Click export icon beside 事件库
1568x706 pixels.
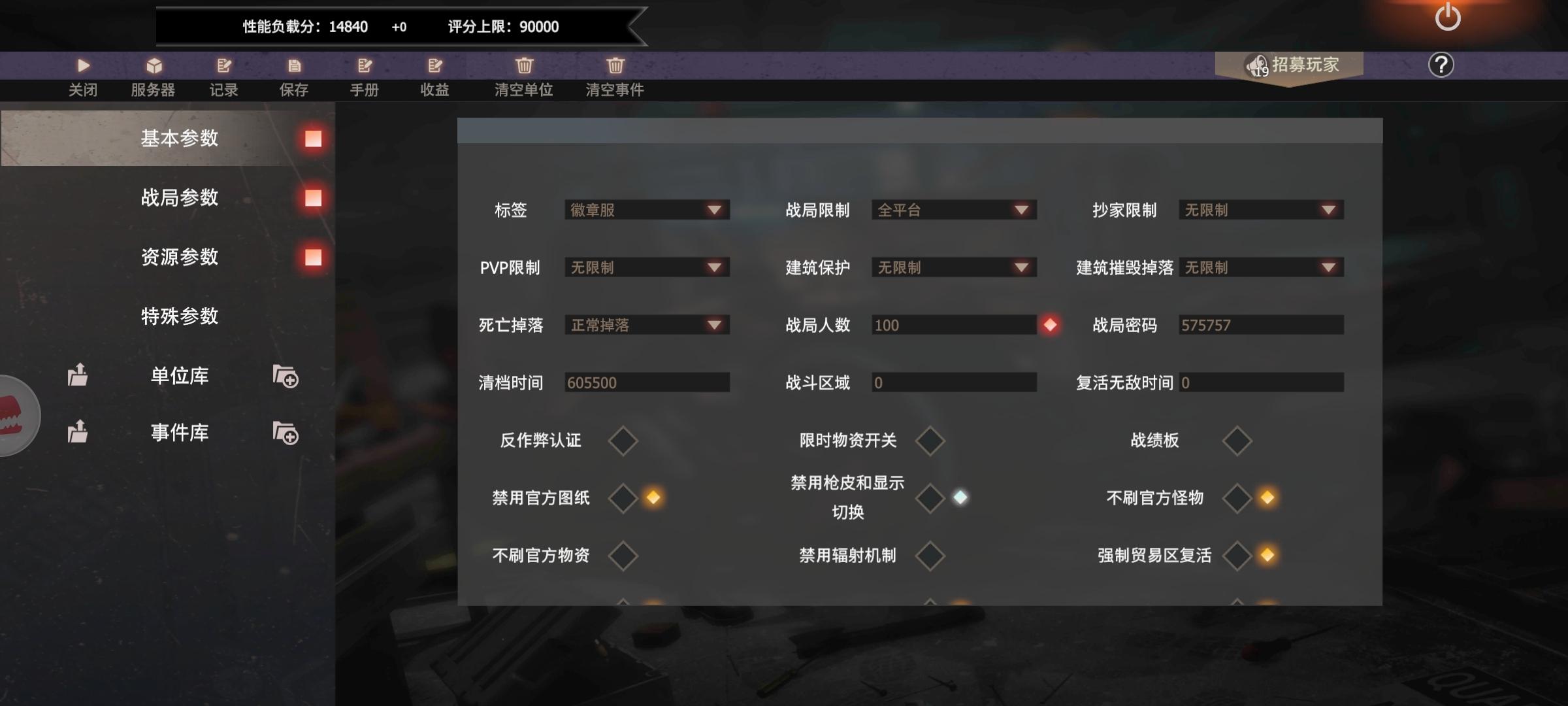(x=78, y=431)
